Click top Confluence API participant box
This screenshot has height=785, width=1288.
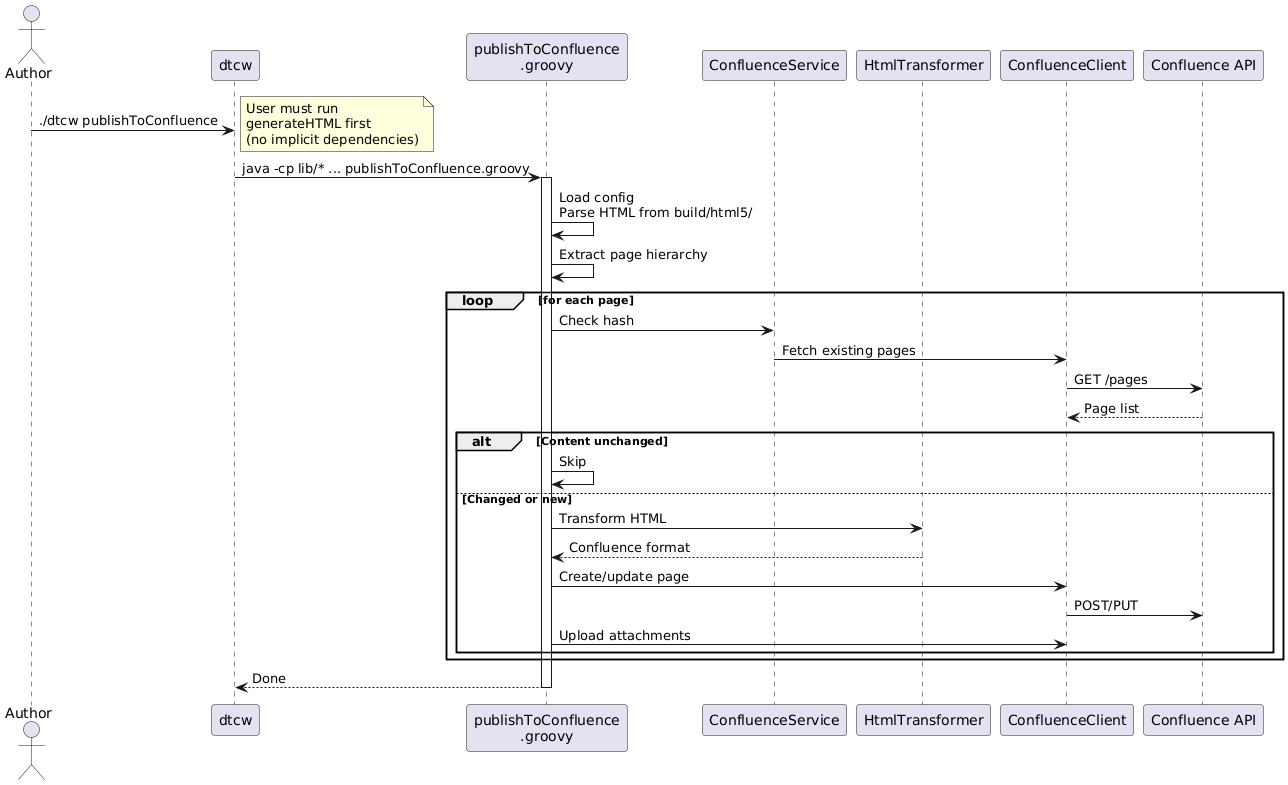click(1203, 66)
